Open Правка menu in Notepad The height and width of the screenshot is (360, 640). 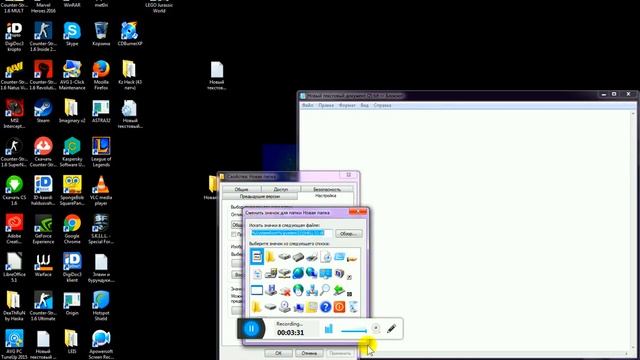tap(326, 105)
